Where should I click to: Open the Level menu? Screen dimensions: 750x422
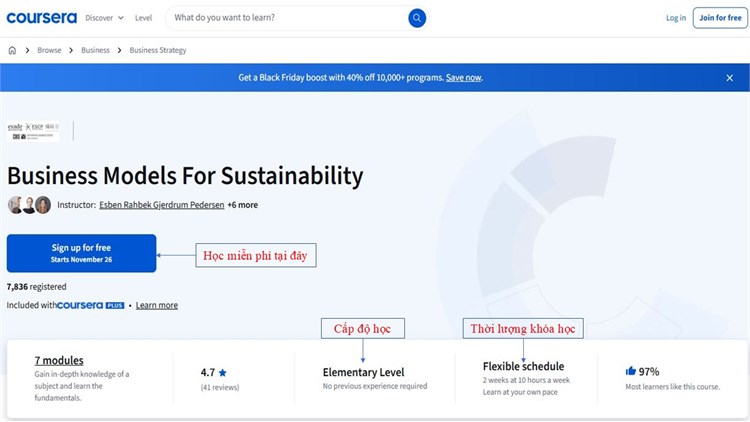point(143,18)
